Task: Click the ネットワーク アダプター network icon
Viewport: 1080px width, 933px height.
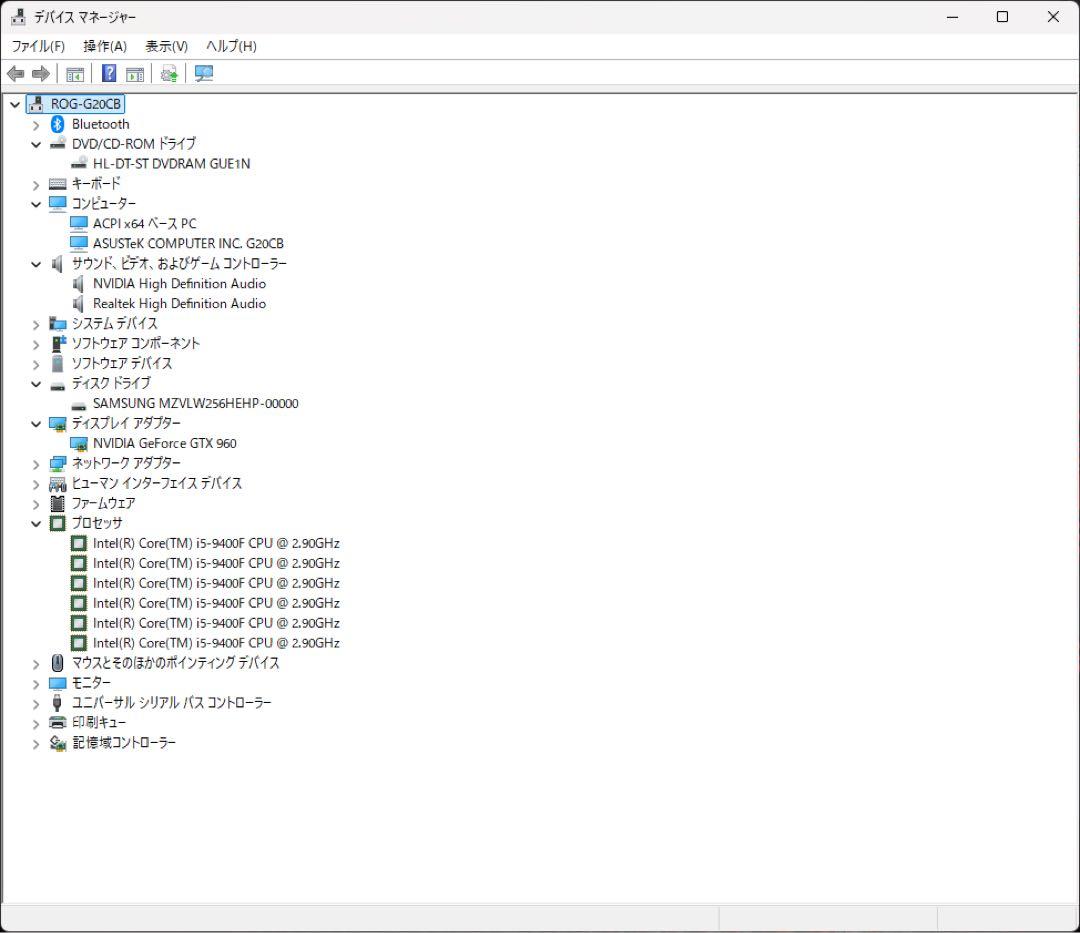Action: click(58, 463)
